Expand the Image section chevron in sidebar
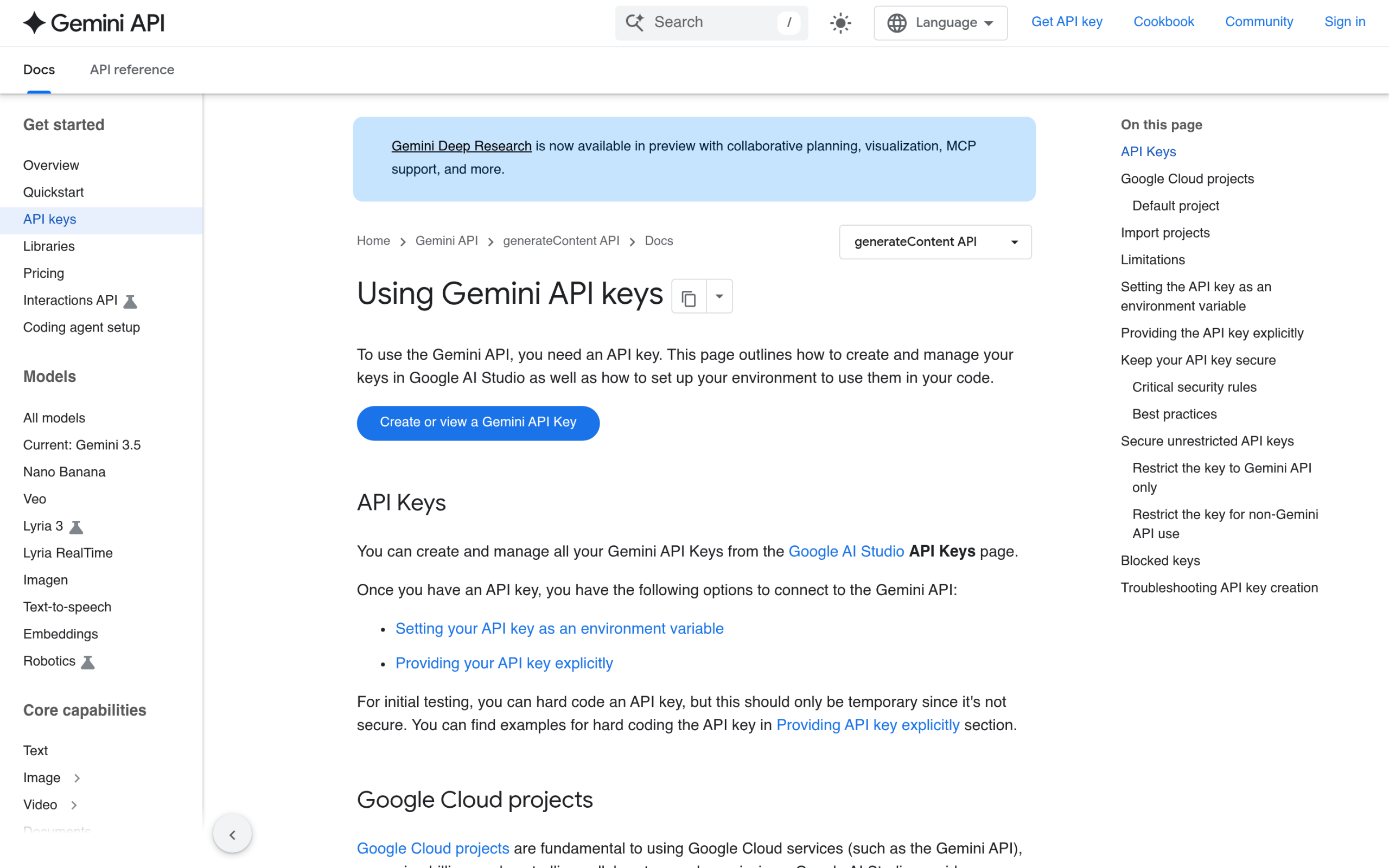Screen dimensions: 1389x868 coord(77,778)
